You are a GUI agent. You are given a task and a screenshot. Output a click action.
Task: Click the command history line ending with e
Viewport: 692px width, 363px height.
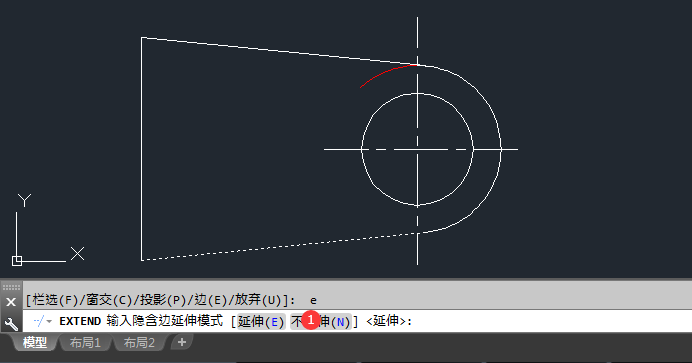(171, 300)
